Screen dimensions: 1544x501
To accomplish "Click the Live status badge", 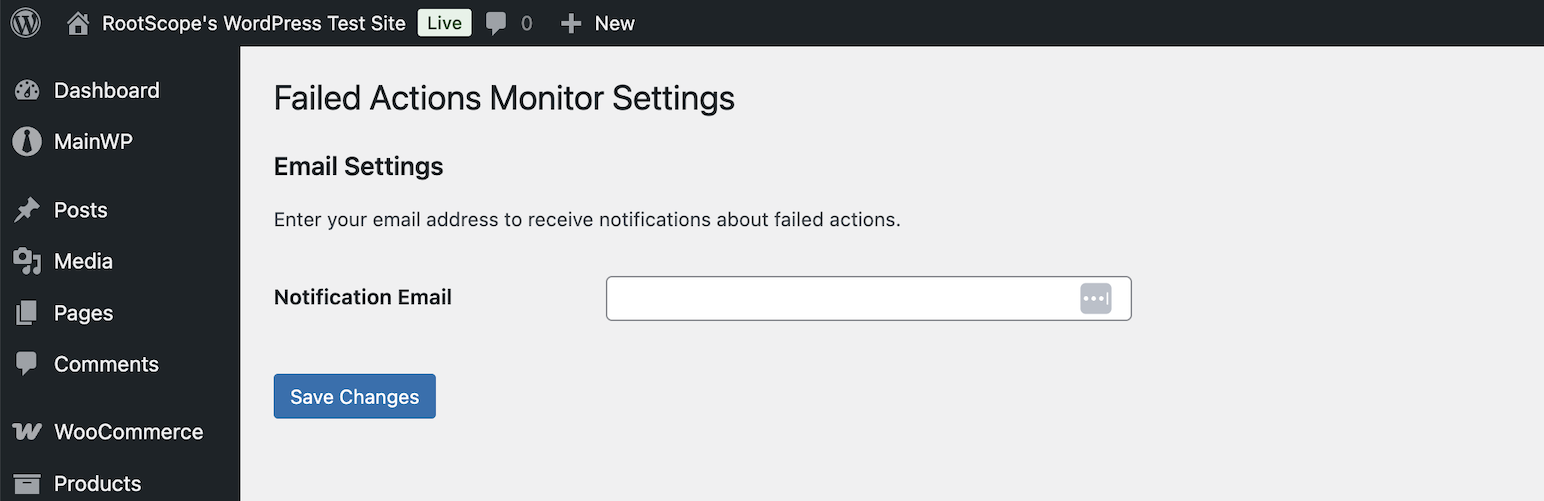I will 445,23.
